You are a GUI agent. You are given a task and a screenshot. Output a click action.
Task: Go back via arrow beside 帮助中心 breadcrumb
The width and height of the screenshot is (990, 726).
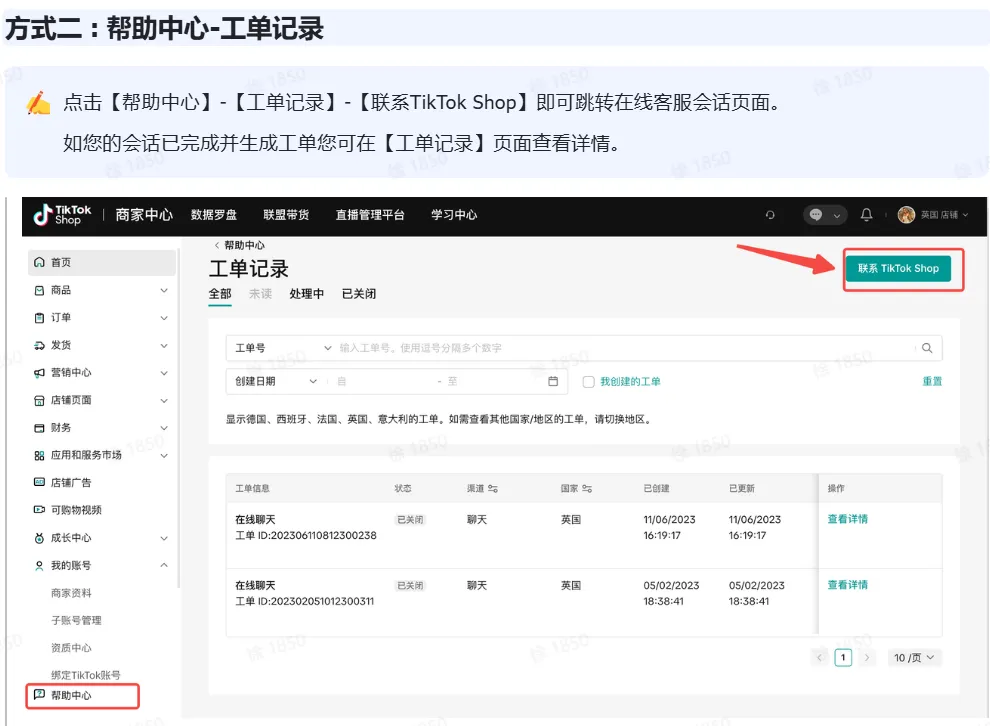[217, 245]
